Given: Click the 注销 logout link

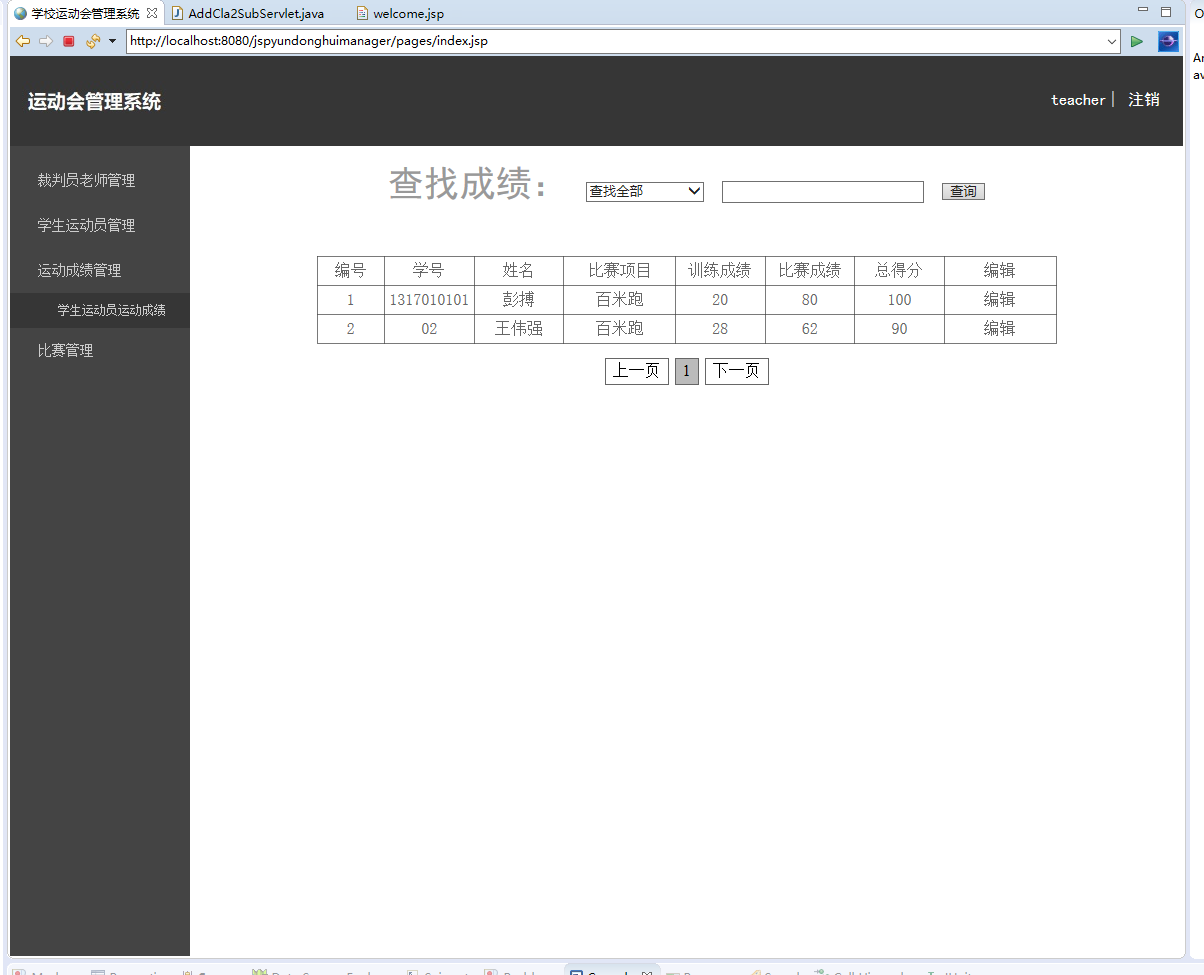Looking at the screenshot, I should pyautogui.click(x=1146, y=99).
